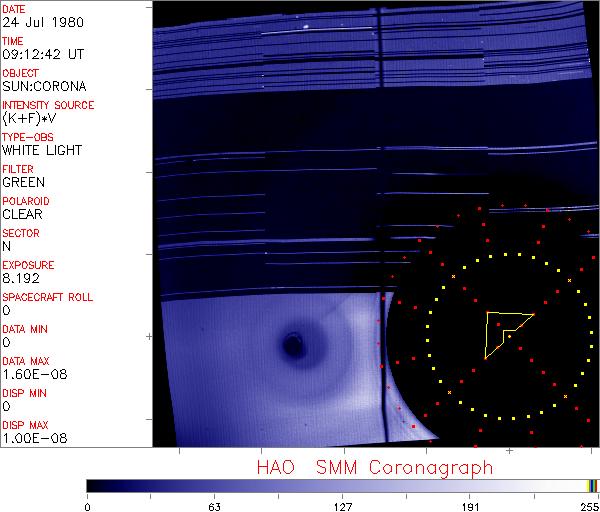Click the DATA MAX value "1.60E-08"
The image size is (600, 512).
pos(30,374)
